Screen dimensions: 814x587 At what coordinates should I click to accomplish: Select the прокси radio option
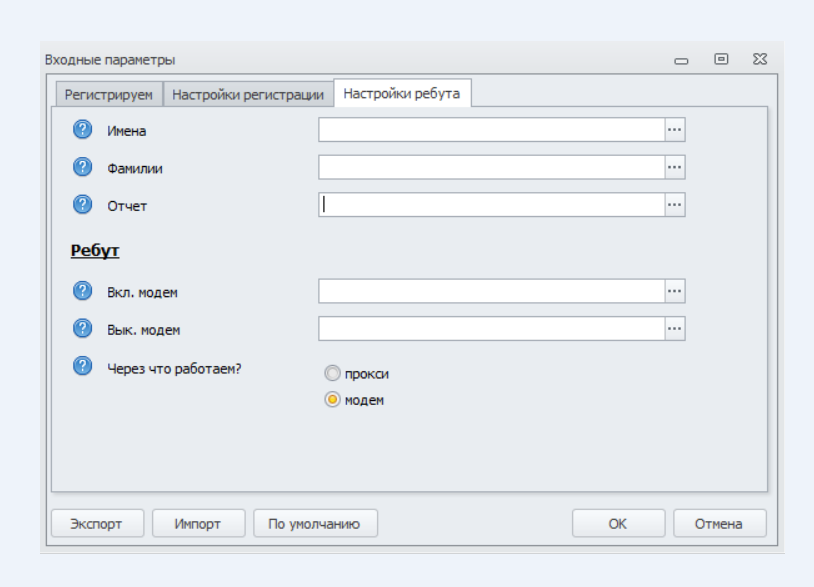tap(333, 374)
